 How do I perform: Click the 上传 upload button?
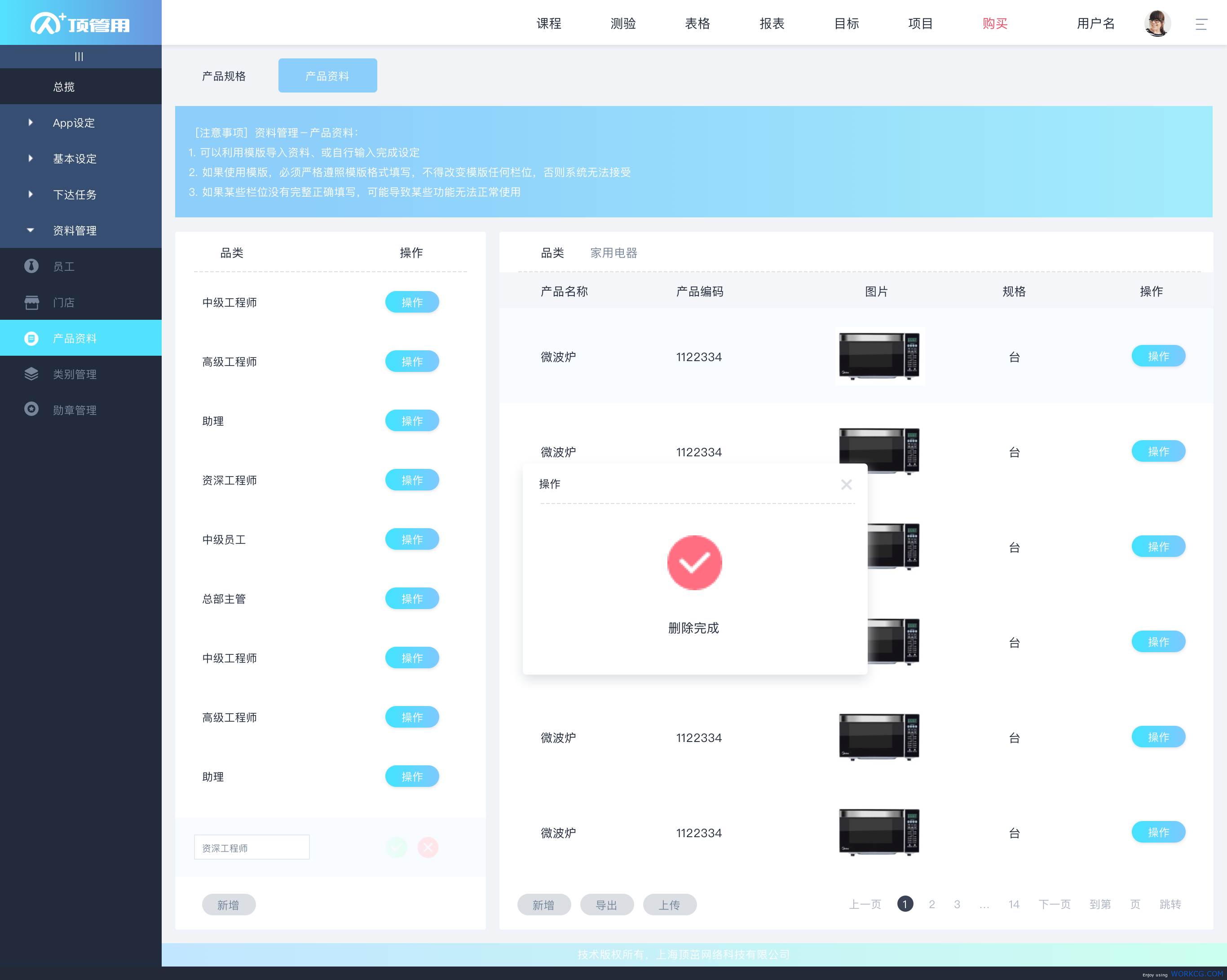[x=670, y=904]
